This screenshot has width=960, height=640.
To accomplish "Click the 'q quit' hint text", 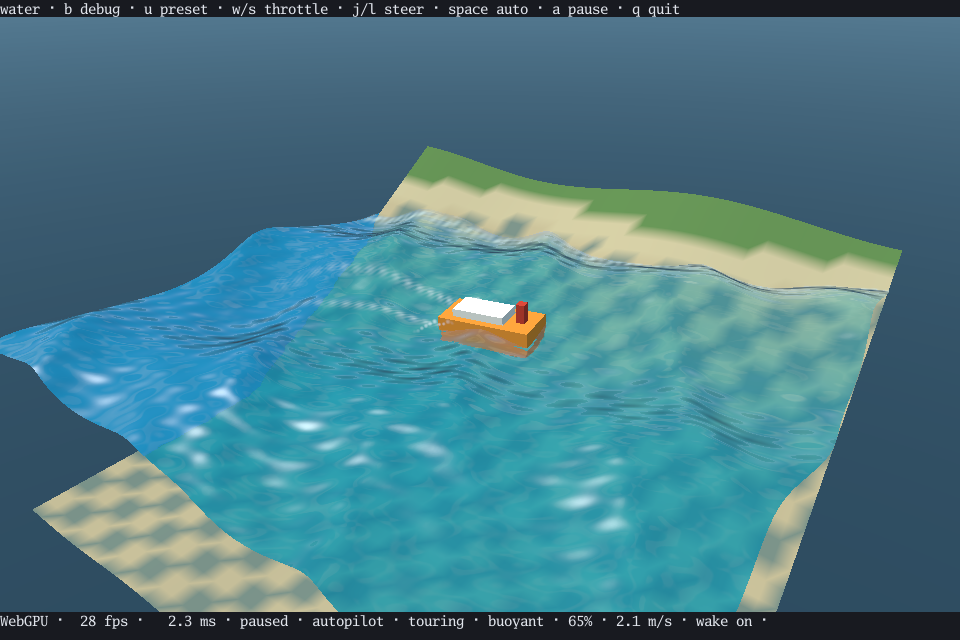I will tap(656, 9).
